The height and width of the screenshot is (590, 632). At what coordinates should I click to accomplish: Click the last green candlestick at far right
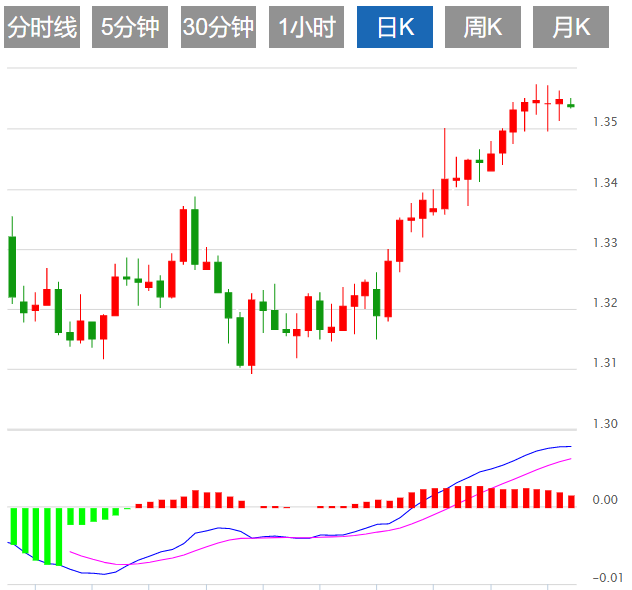coord(571,105)
